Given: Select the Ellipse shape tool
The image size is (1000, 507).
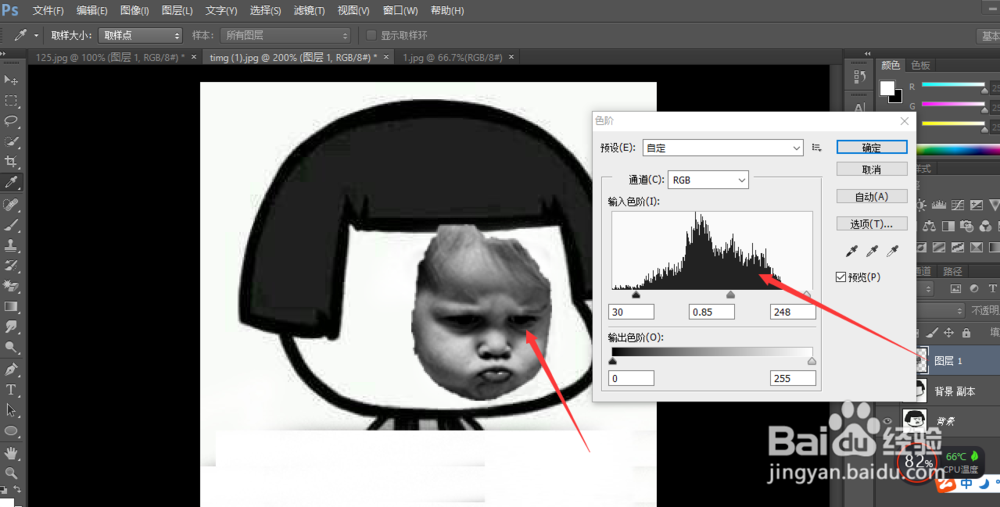Looking at the screenshot, I should coord(11,431).
